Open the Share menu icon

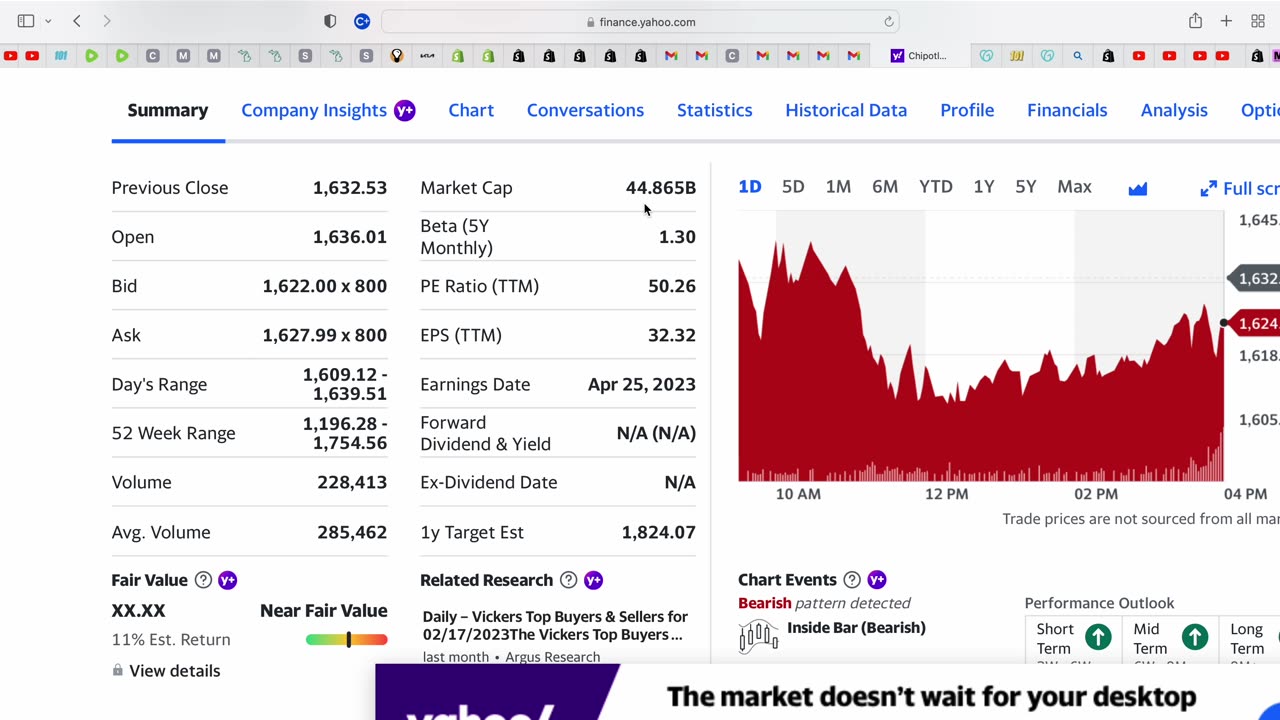point(1195,21)
